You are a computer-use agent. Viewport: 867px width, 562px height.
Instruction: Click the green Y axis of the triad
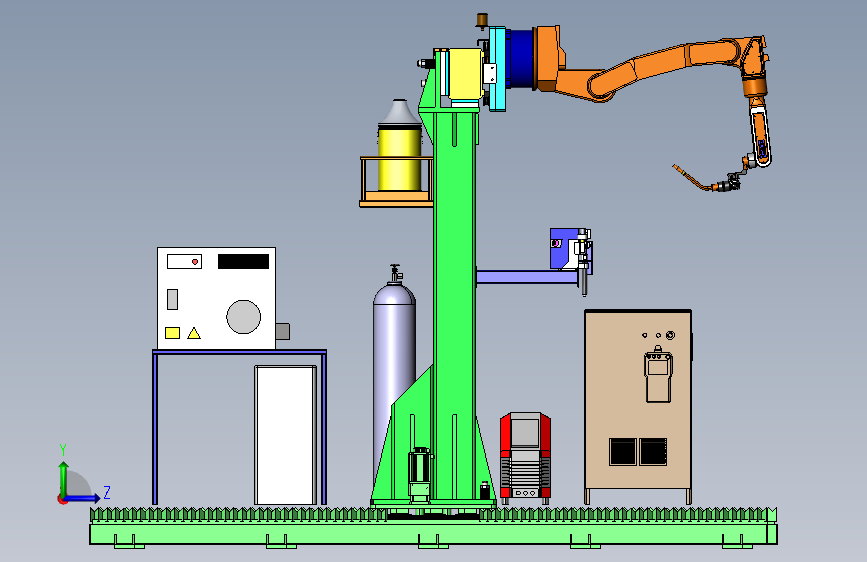point(64,479)
